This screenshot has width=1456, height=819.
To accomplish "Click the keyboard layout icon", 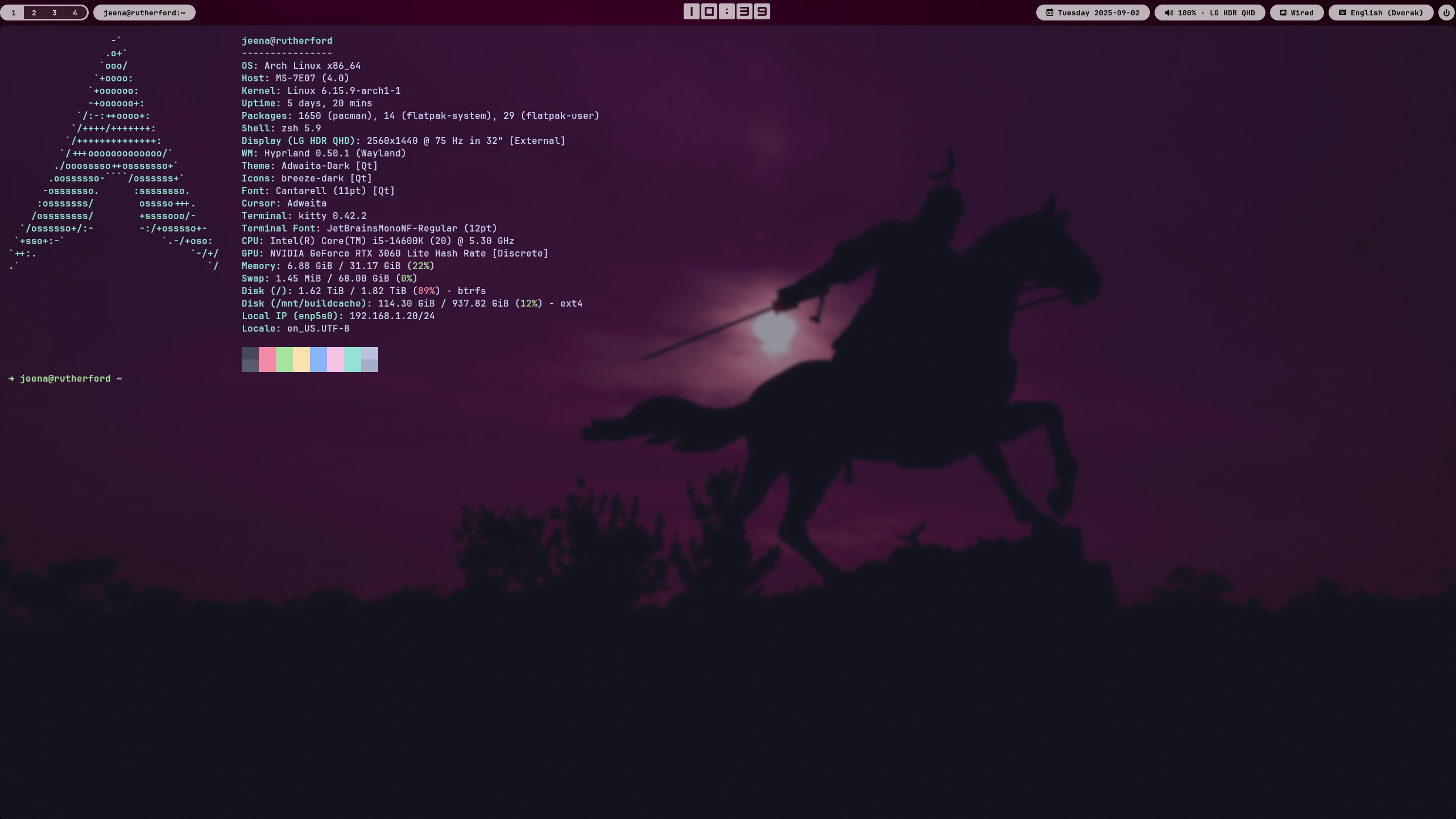I will (x=1342, y=13).
